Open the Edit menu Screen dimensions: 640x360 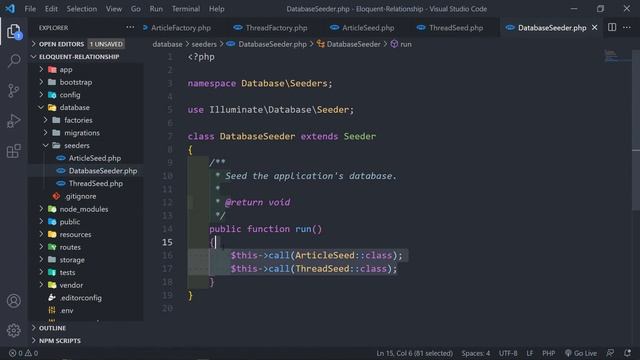(51, 9)
